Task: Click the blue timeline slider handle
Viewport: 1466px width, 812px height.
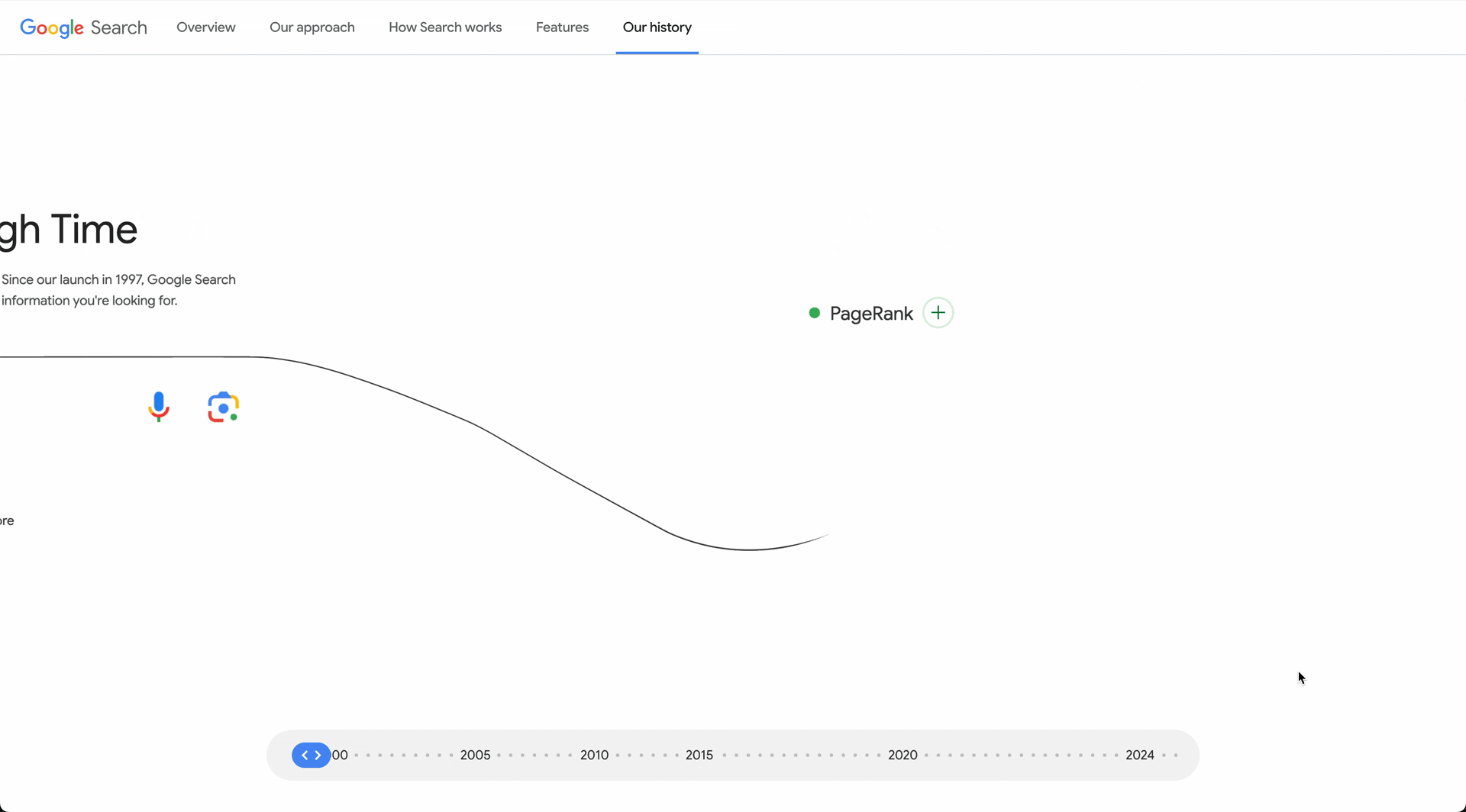Action: click(x=311, y=755)
